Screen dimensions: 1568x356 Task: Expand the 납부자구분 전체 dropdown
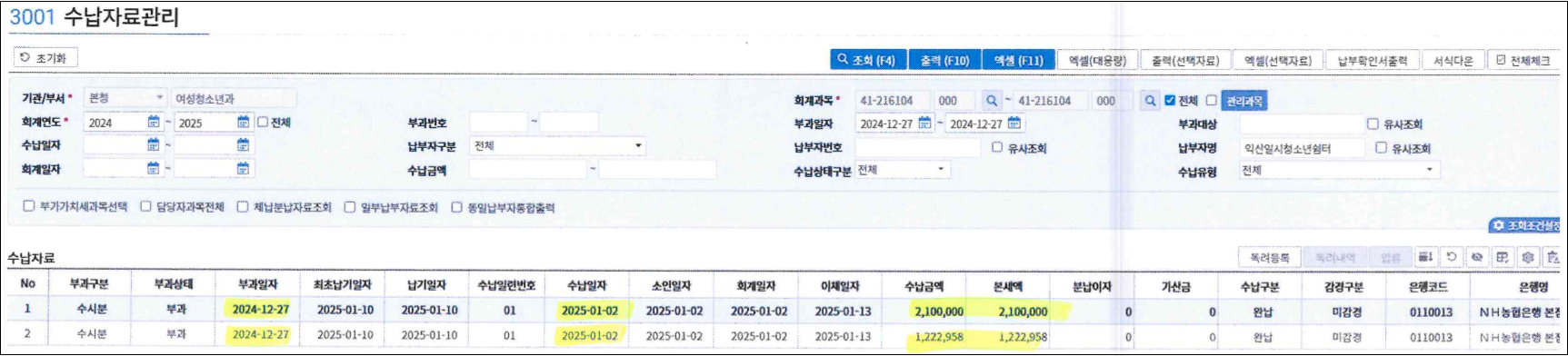pos(557,145)
